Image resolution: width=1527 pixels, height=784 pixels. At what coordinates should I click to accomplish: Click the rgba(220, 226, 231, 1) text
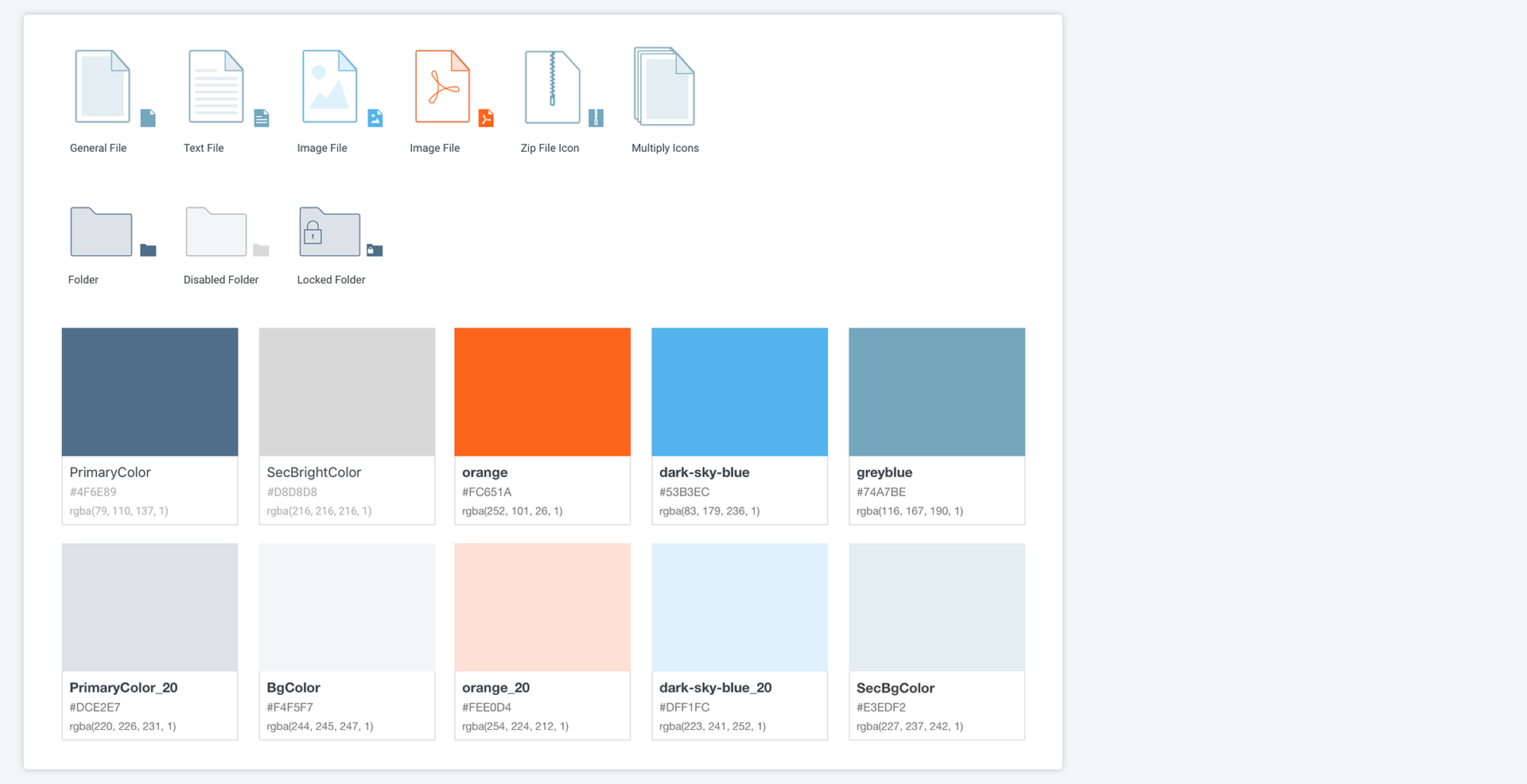122,727
